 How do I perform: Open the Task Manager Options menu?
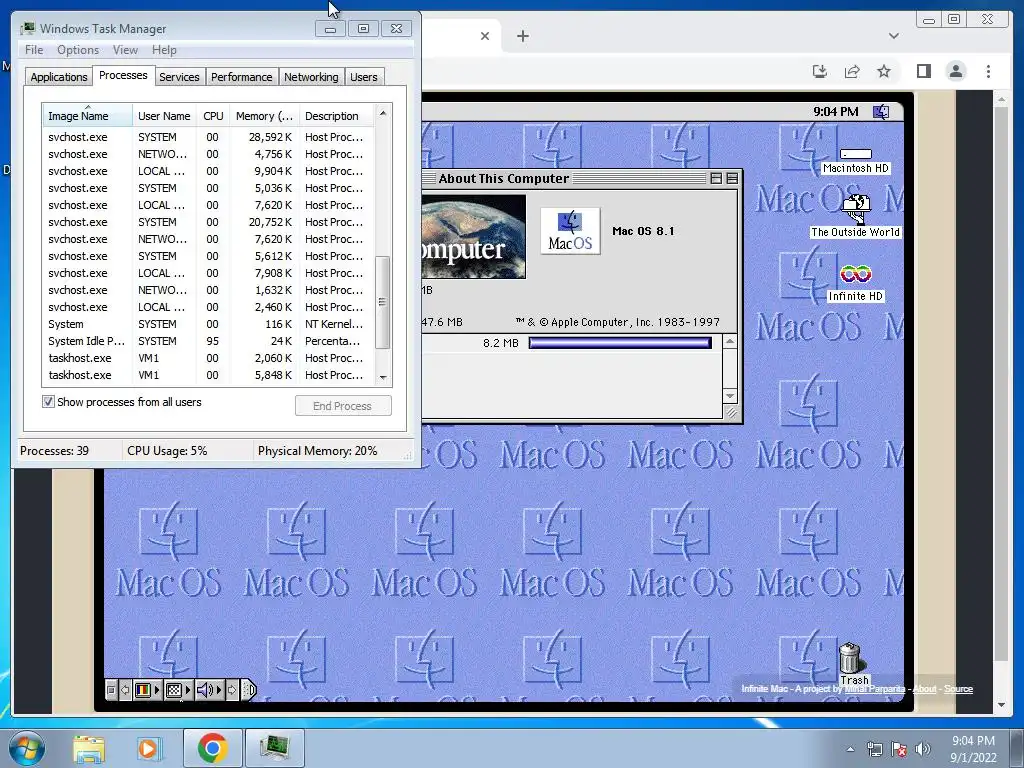pyautogui.click(x=78, y=50)
